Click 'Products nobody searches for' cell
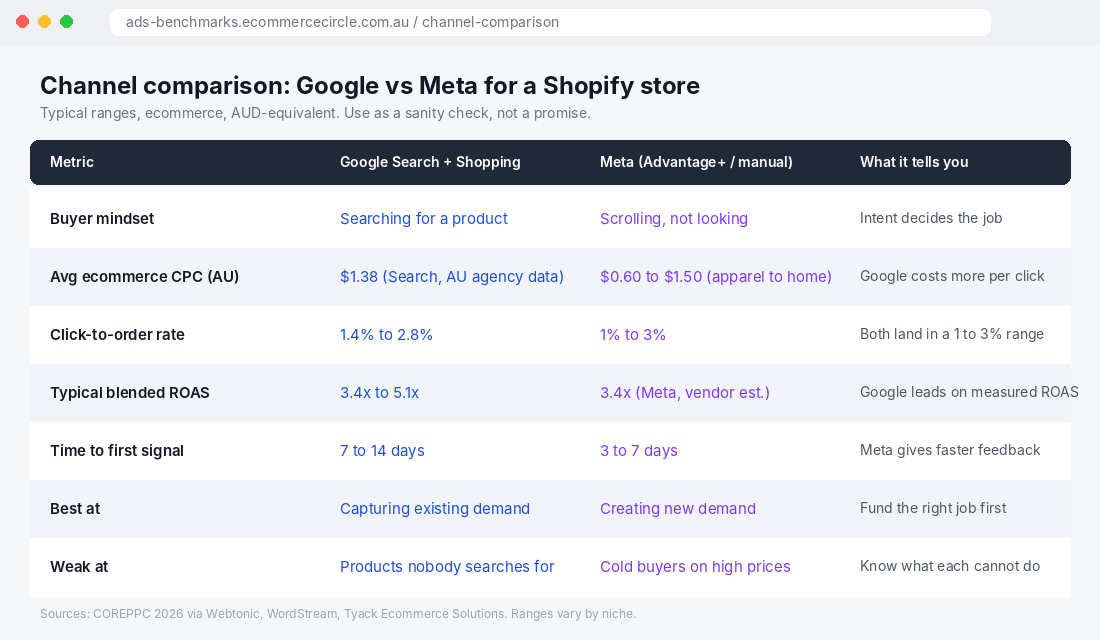 [447, 567]
